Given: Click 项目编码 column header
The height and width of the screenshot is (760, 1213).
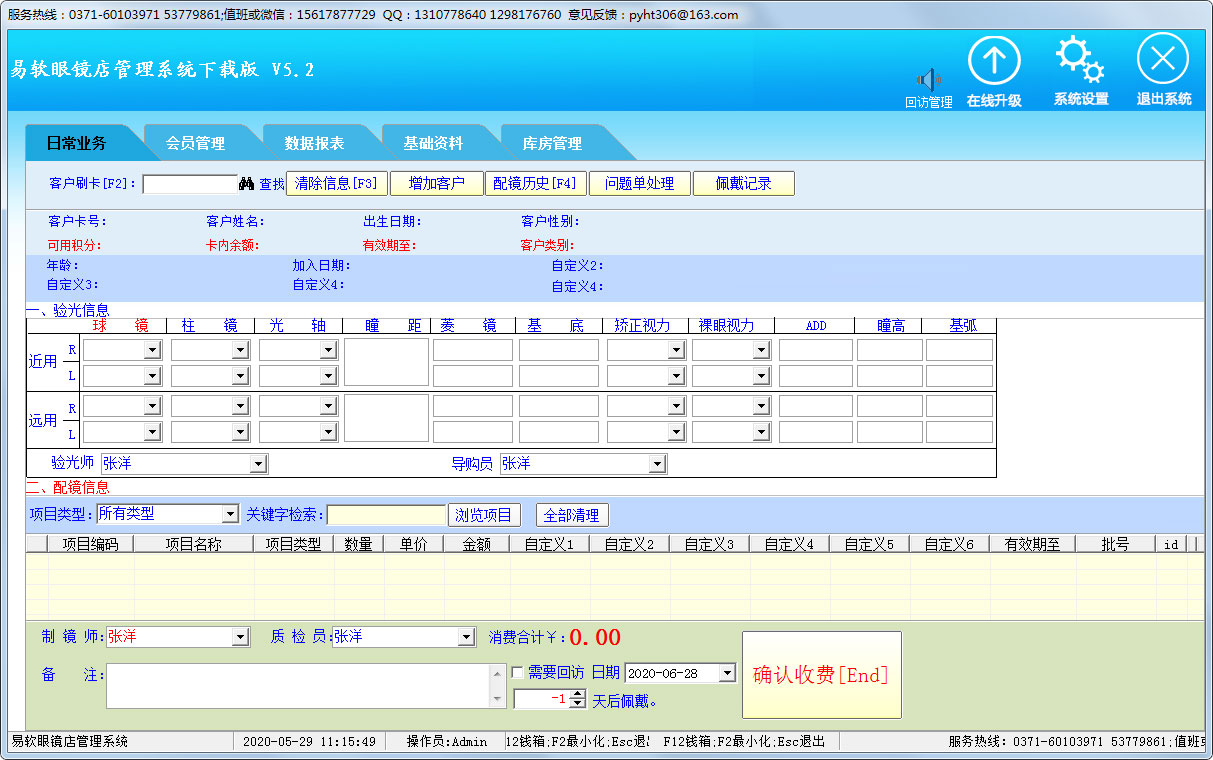Looking at the screenshot, I should (91, 544).
